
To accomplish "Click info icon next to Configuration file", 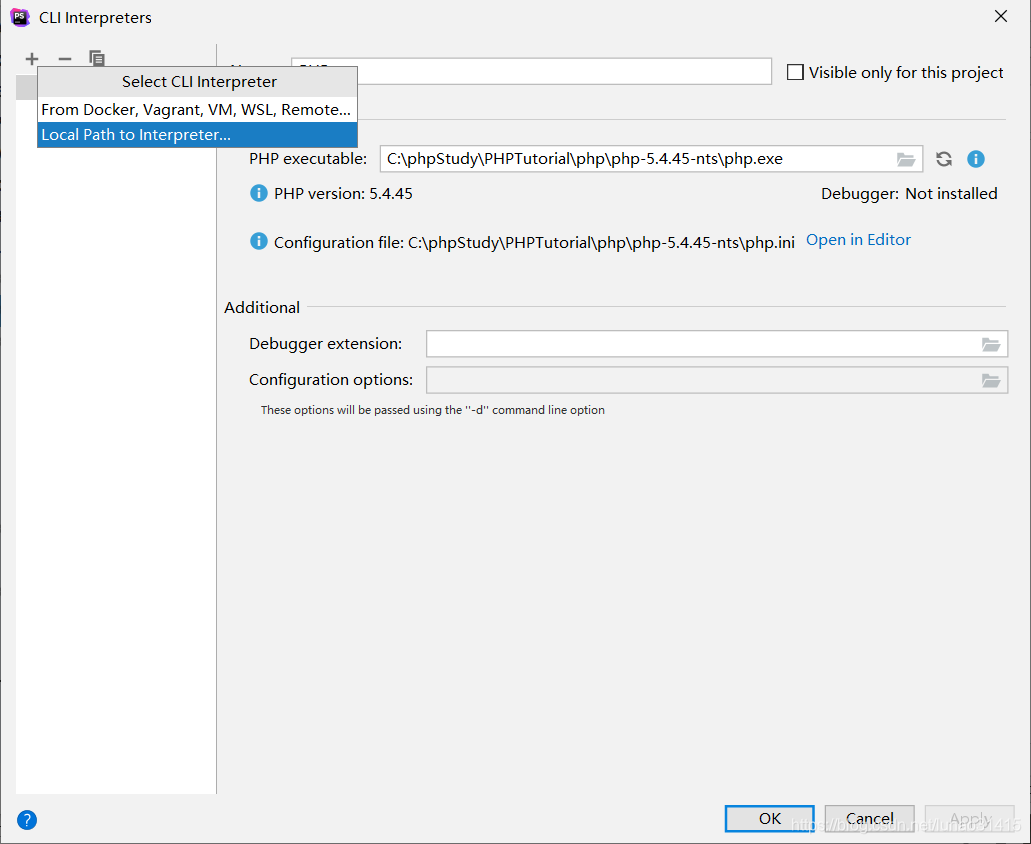I will [x=258, y=241].
